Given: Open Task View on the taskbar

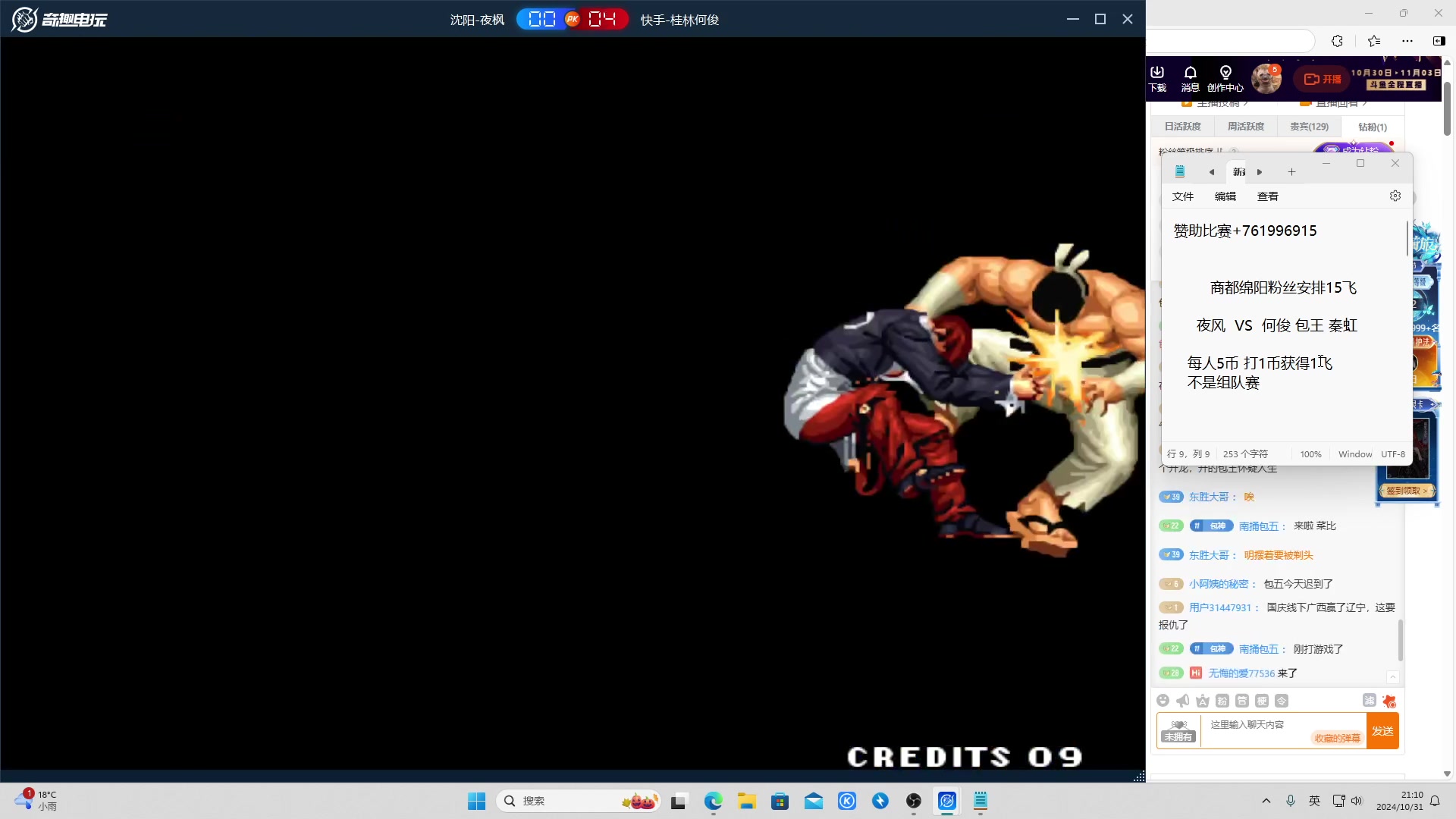Looking at the screenshot, I should pyautogui.click(x=679, y=801).
